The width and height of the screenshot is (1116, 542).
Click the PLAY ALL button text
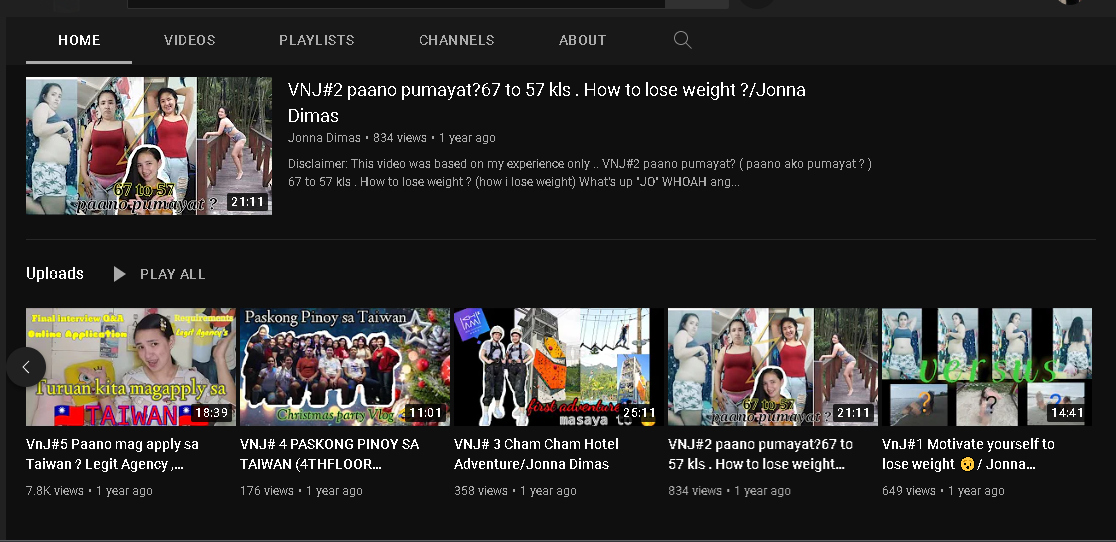click(172, 274)
